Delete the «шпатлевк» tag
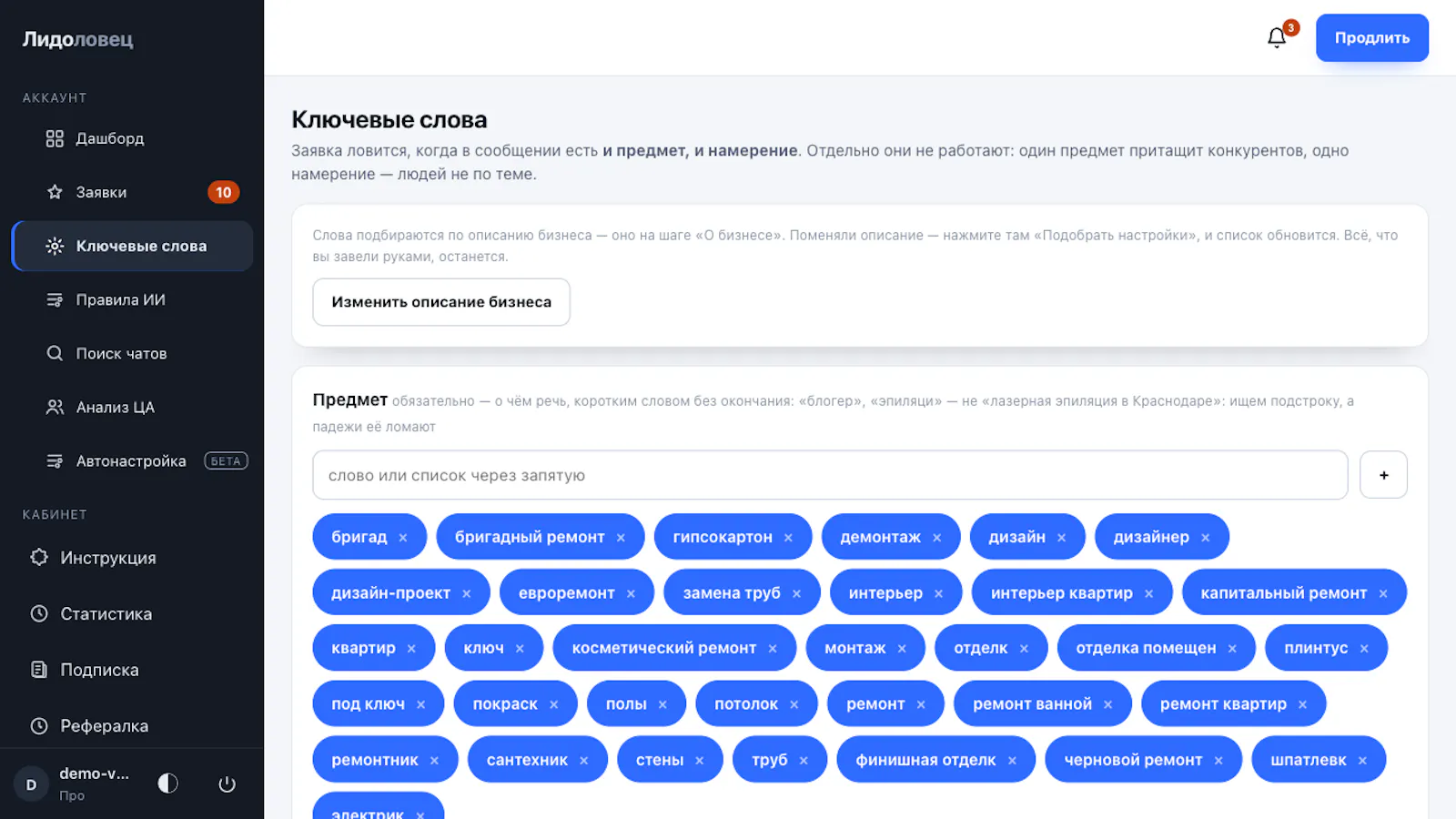The image size is (1456, 819). (1362, 761)
